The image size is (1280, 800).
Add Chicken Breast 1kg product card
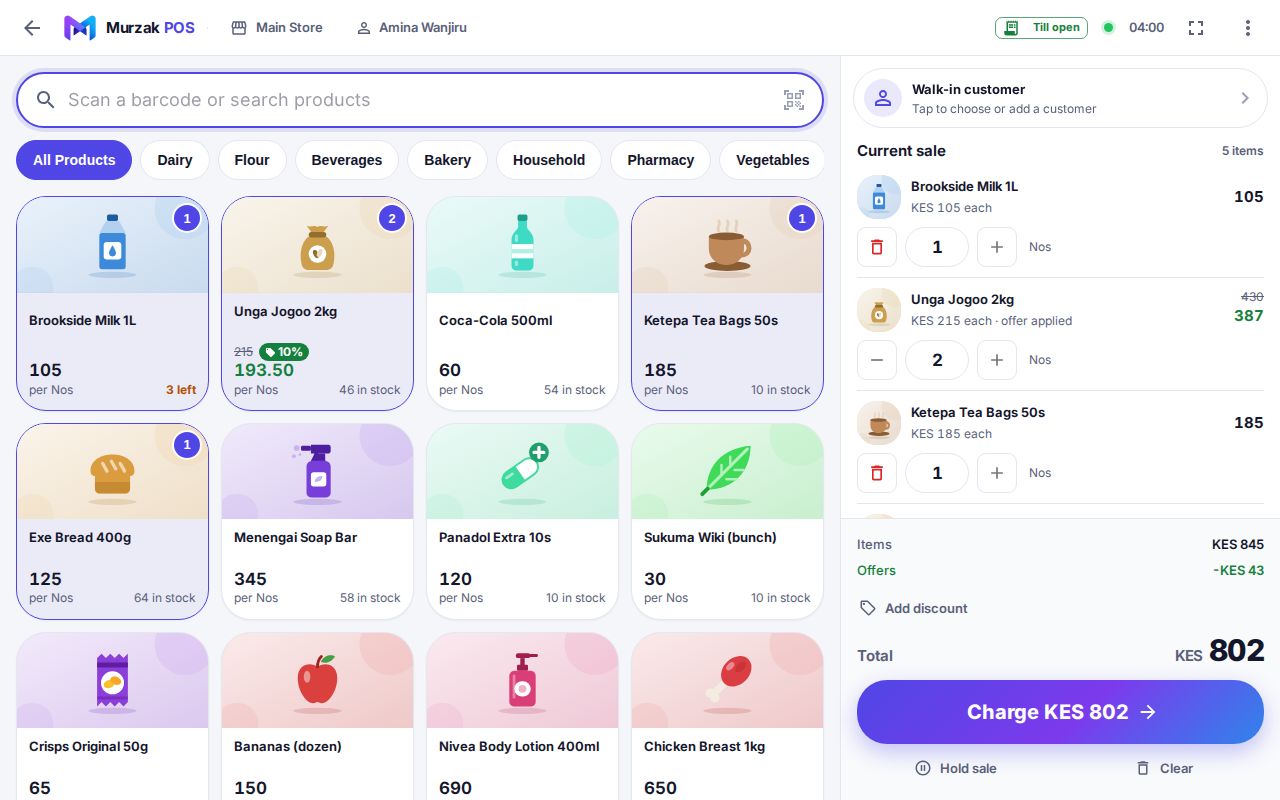click(727, 716)
